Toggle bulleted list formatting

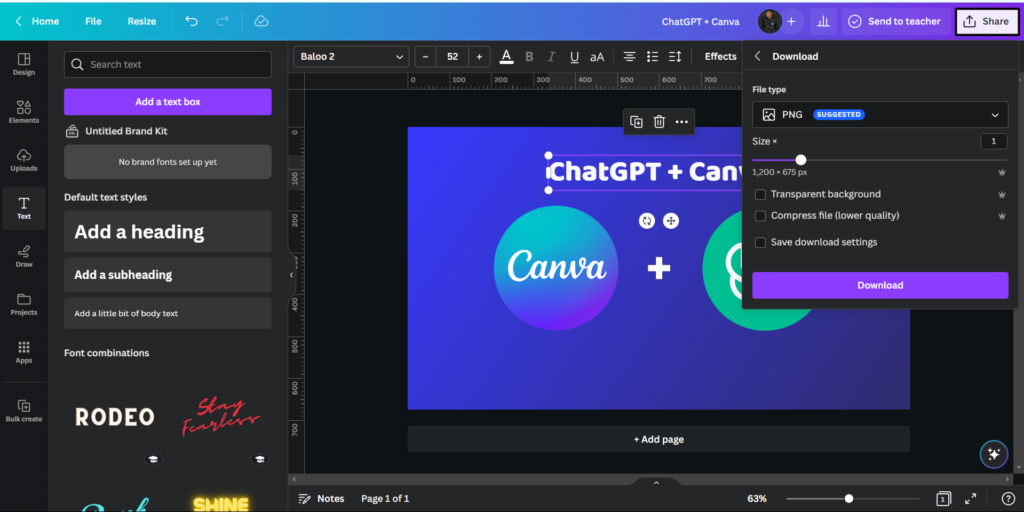(x=652, y=57)
